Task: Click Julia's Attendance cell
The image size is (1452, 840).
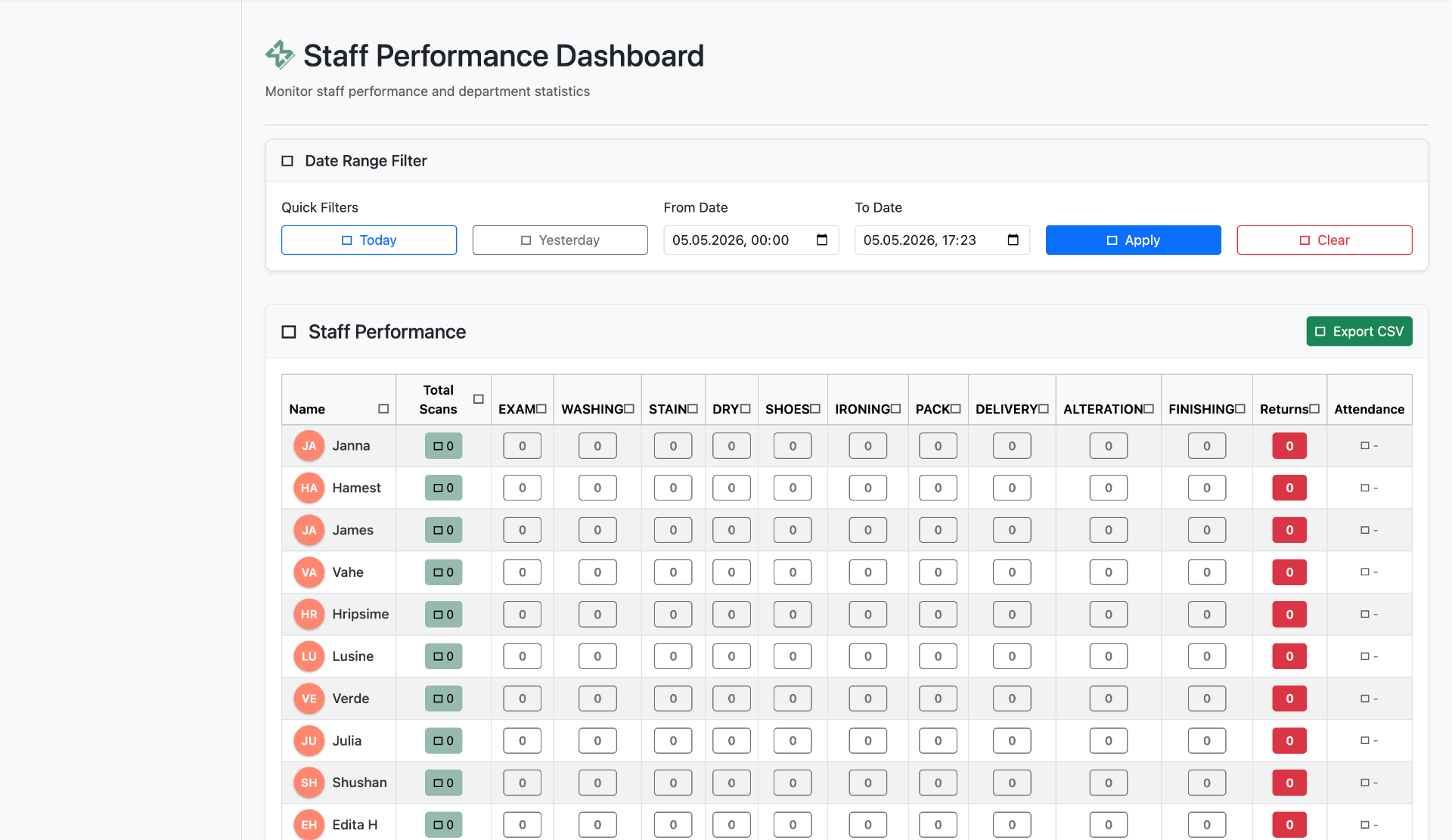Action: [x=1369, y=741]
